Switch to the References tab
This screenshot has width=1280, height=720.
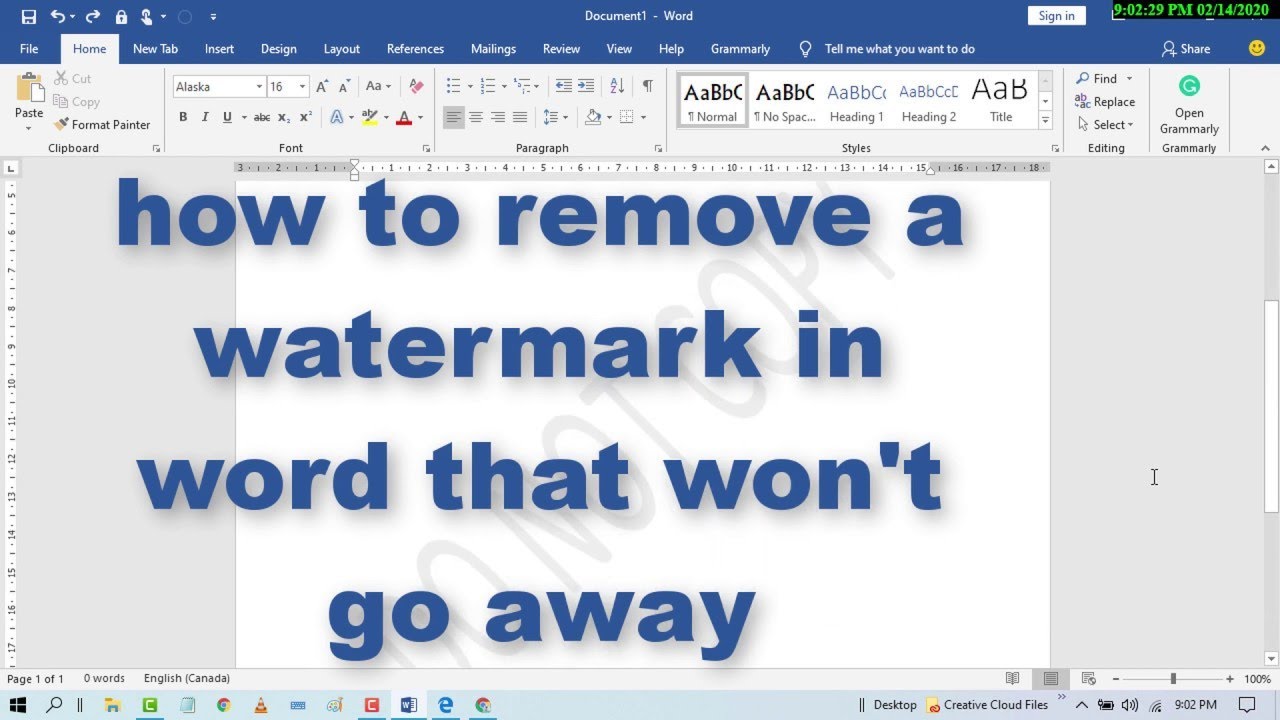tap(415, 49)
